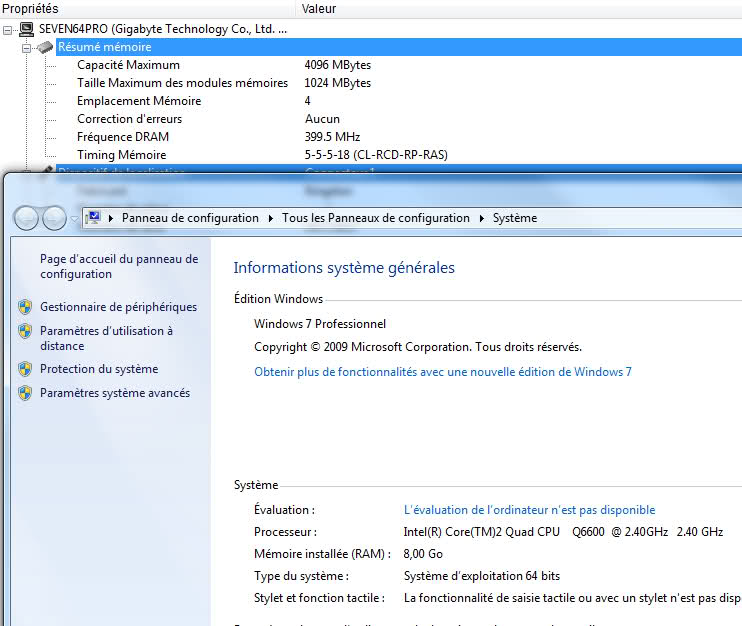
Task: Go back in the Système window
Action: tap(26, 218)
